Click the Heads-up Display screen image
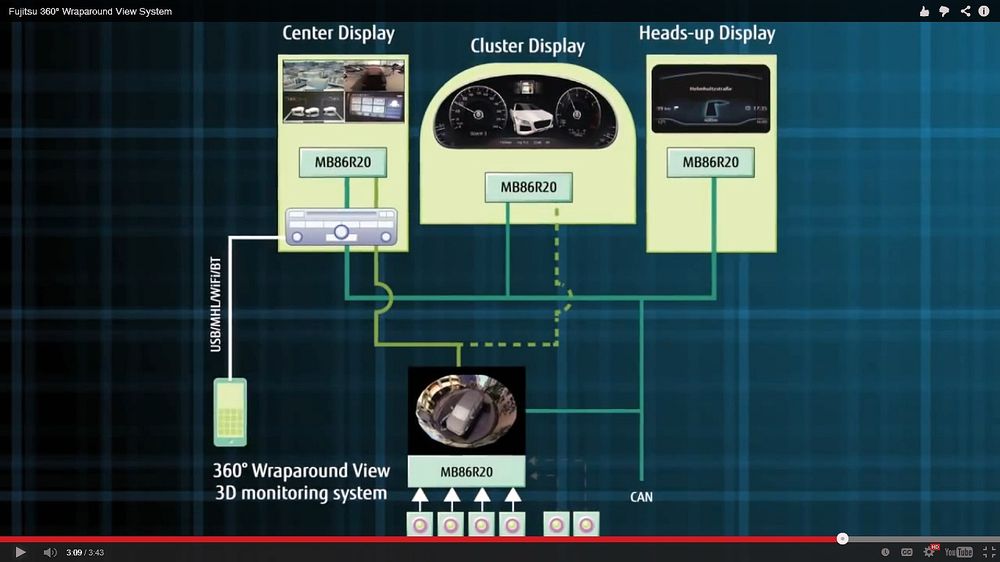 click(711, 99)
